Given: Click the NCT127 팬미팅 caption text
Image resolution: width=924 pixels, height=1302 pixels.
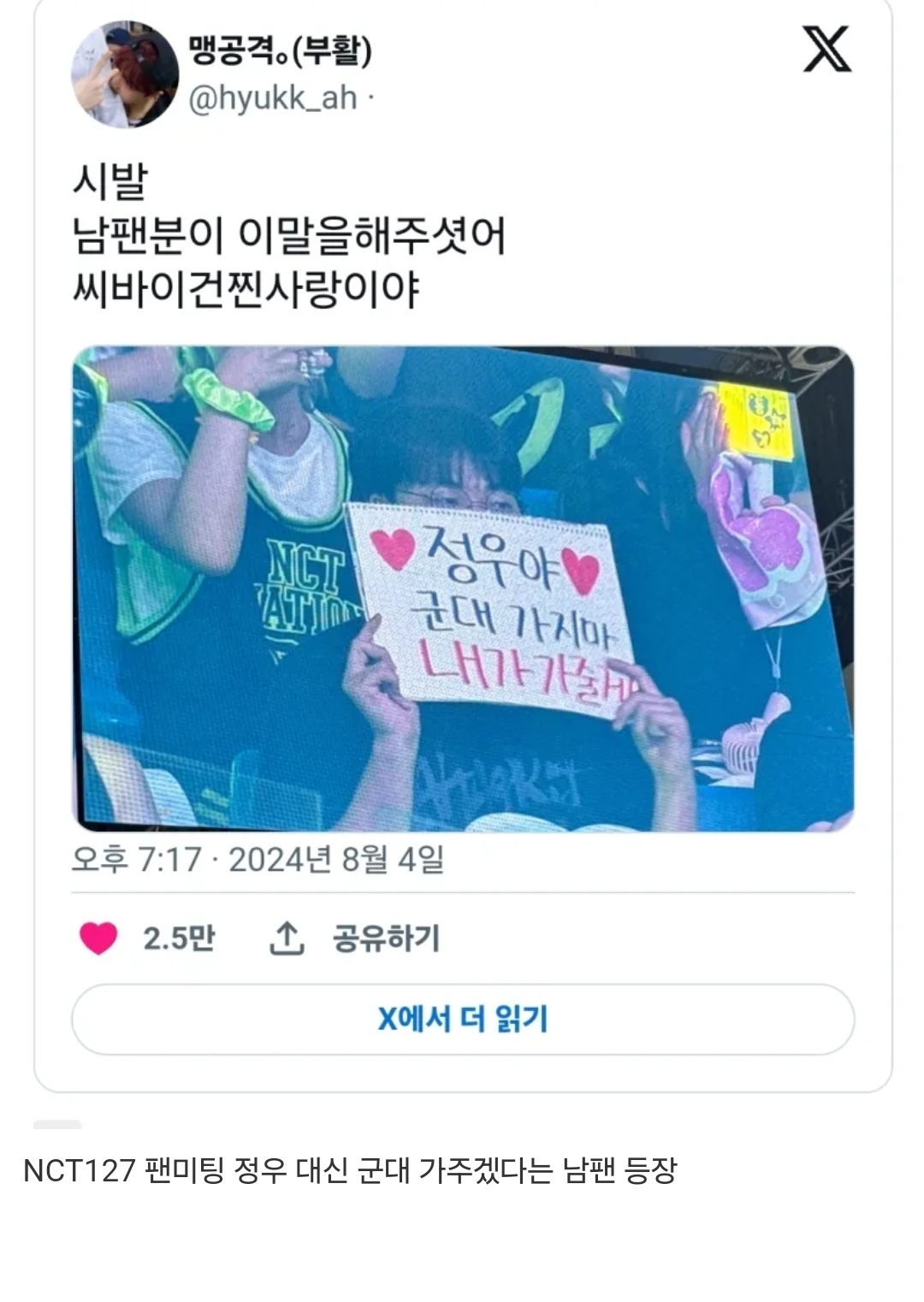Looking at the screenshot, I should tap(350, 1169).
